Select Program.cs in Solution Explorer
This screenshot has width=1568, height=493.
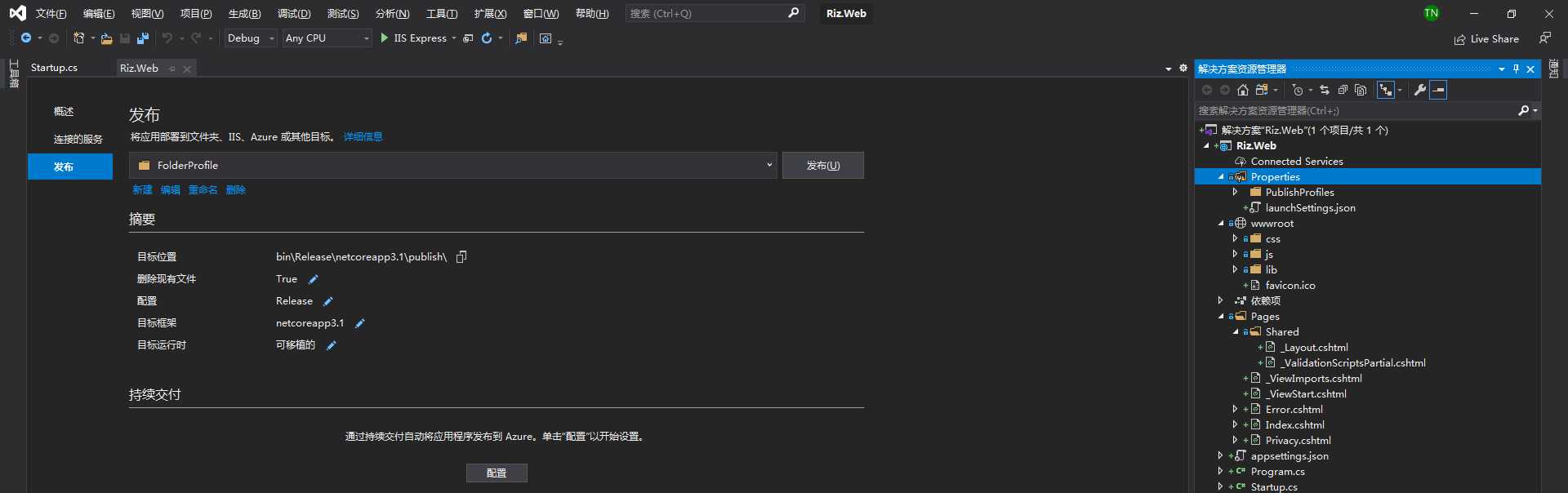(x=1277, y=472)
